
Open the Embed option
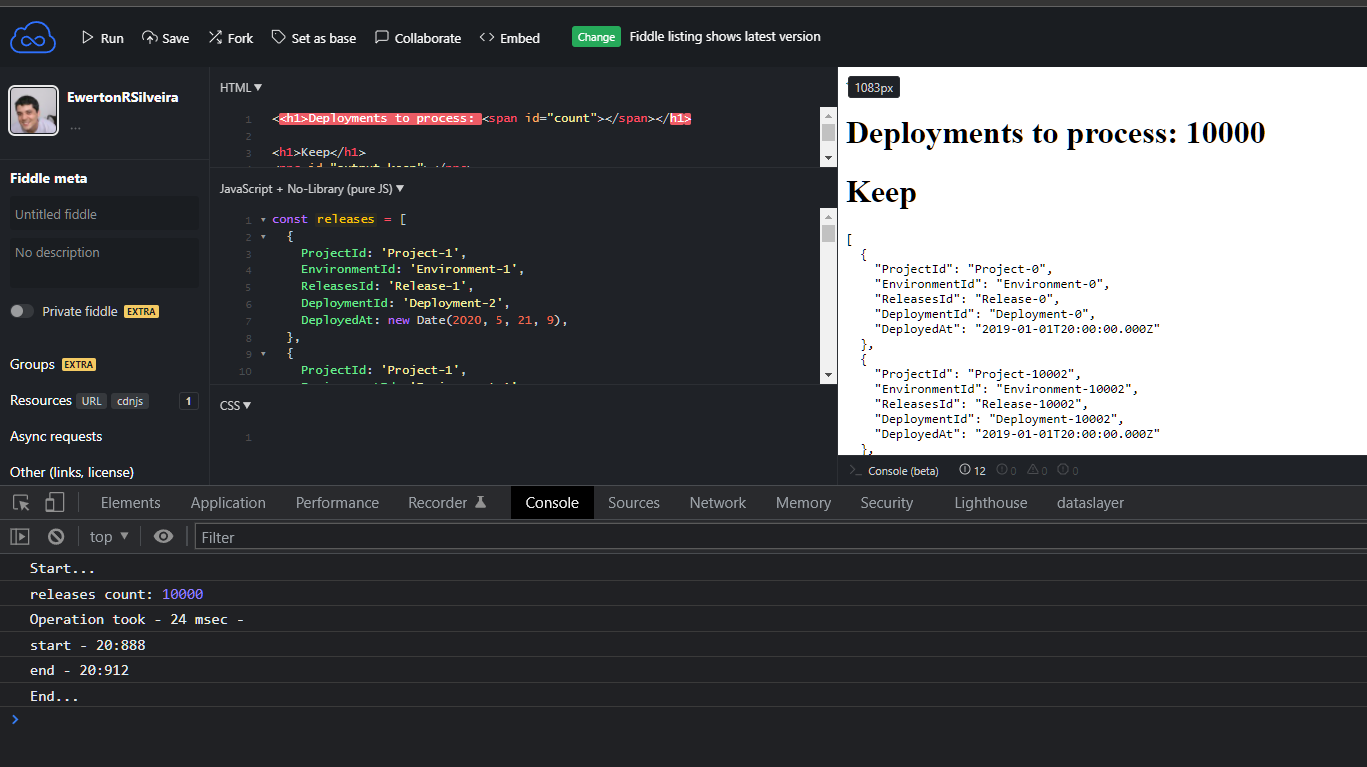pos(509,38)
